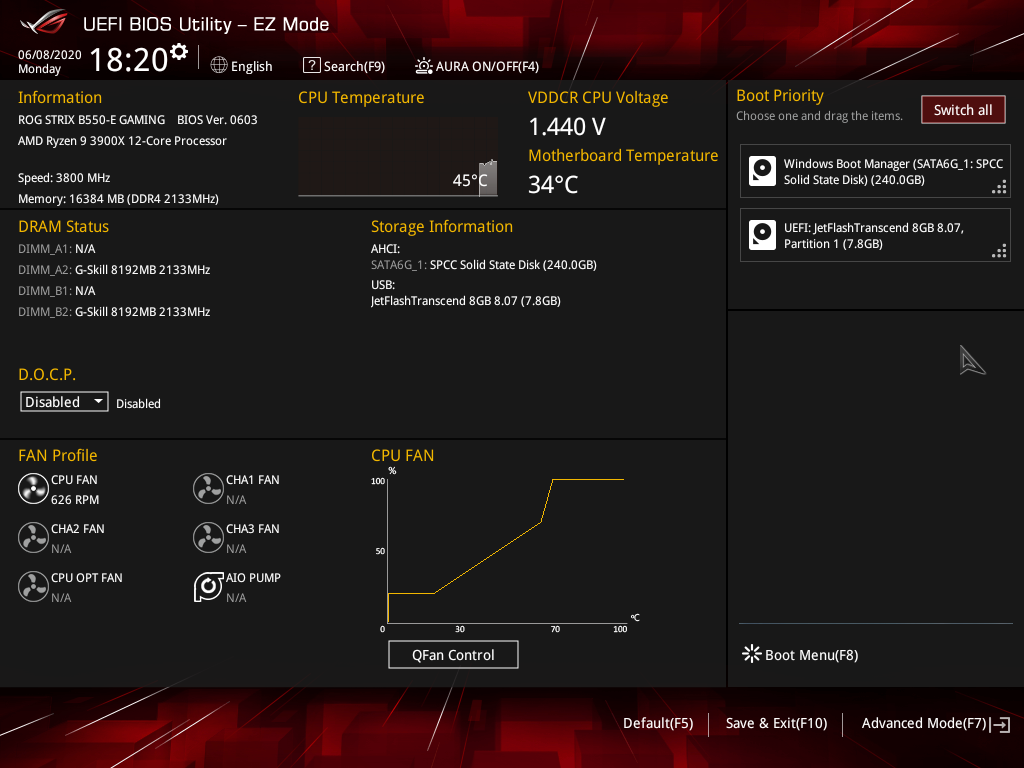The height and width of the screenshot is (768, 1024).
Task: Toggle the AURA light icon
Action: 423,66
